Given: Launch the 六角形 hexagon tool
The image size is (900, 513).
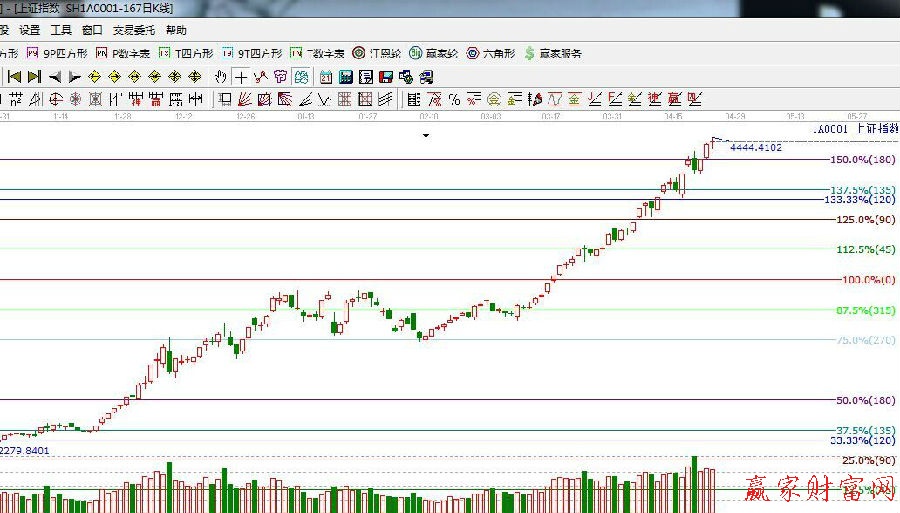Looking at the screenshot, I should click(491, 53).
